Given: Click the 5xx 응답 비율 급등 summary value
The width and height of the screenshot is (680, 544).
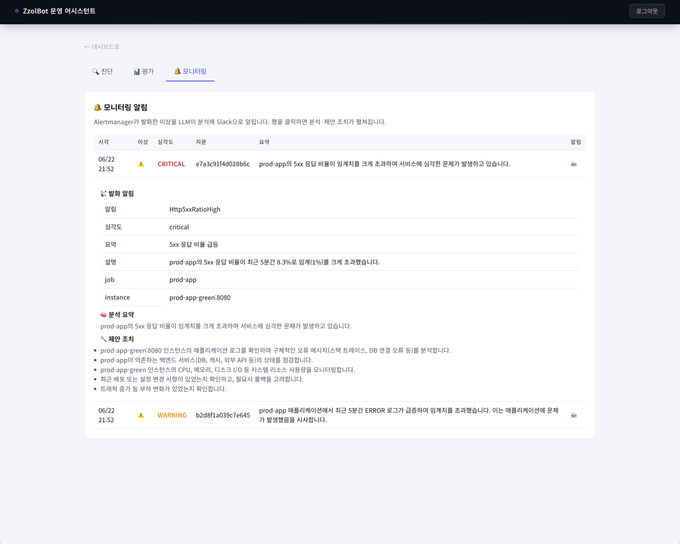Looking at the screenshot, I should [x=193, y=245].
